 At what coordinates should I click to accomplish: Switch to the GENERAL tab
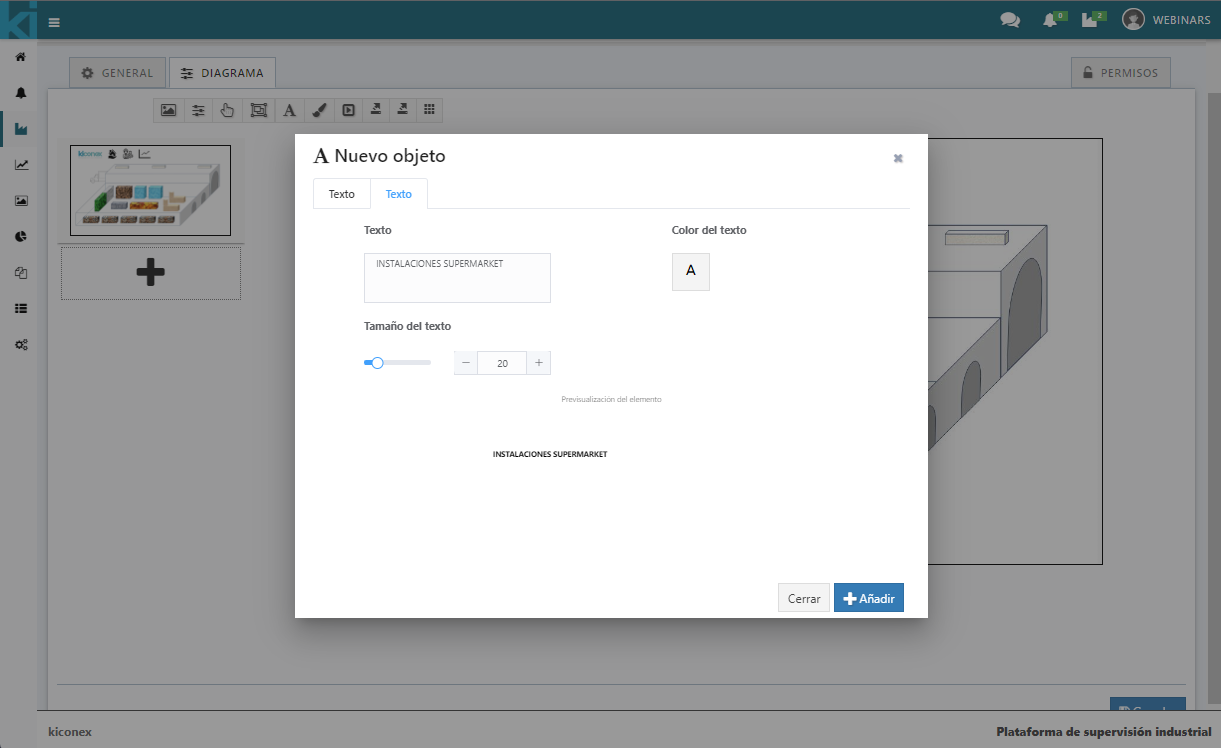[x=117, y=73]
